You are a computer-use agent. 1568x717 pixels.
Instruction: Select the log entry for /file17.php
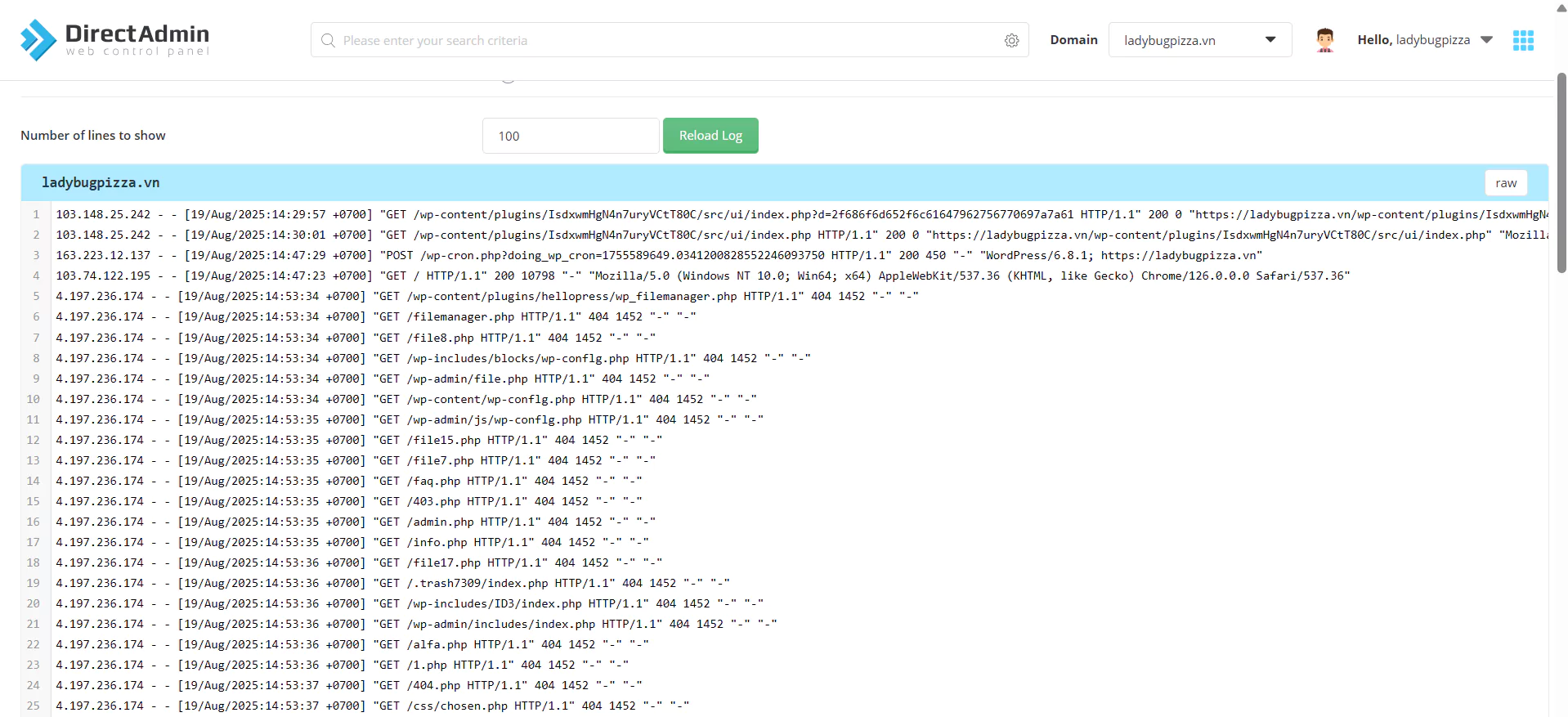[x=359, y=562]
